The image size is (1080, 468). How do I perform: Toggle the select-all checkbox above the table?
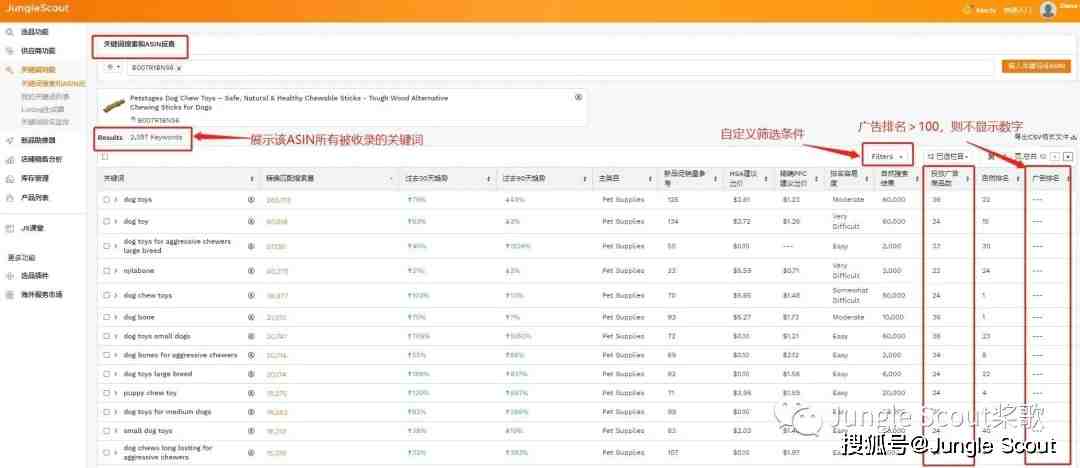[105, 157]
